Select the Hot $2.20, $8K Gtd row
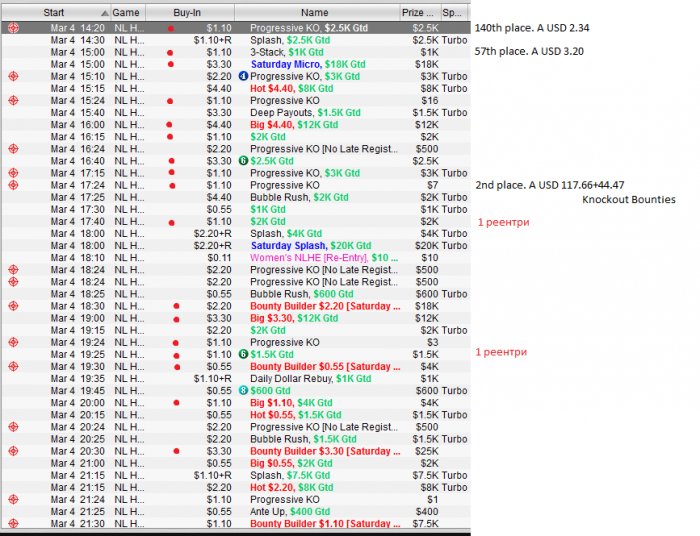Image resolution: width=700 pixels, height=536 pixels. 236,487
